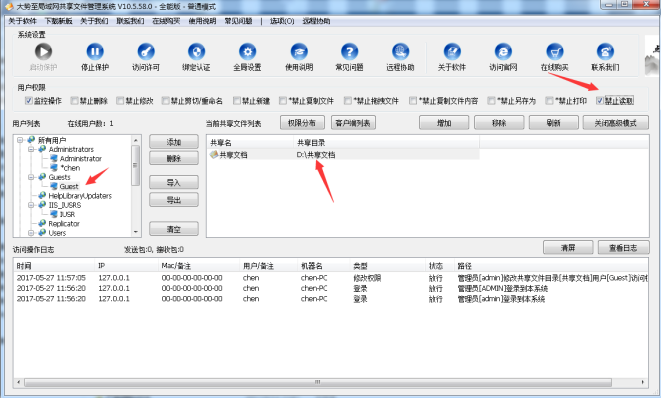
Task: Click the 增加 button for shares
Action: coord(444,123)
